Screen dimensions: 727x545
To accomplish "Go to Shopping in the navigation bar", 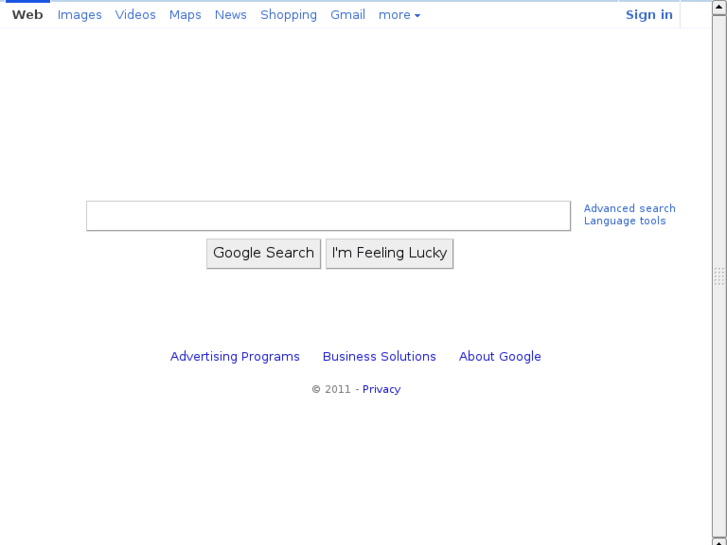I will click(288, 15).
